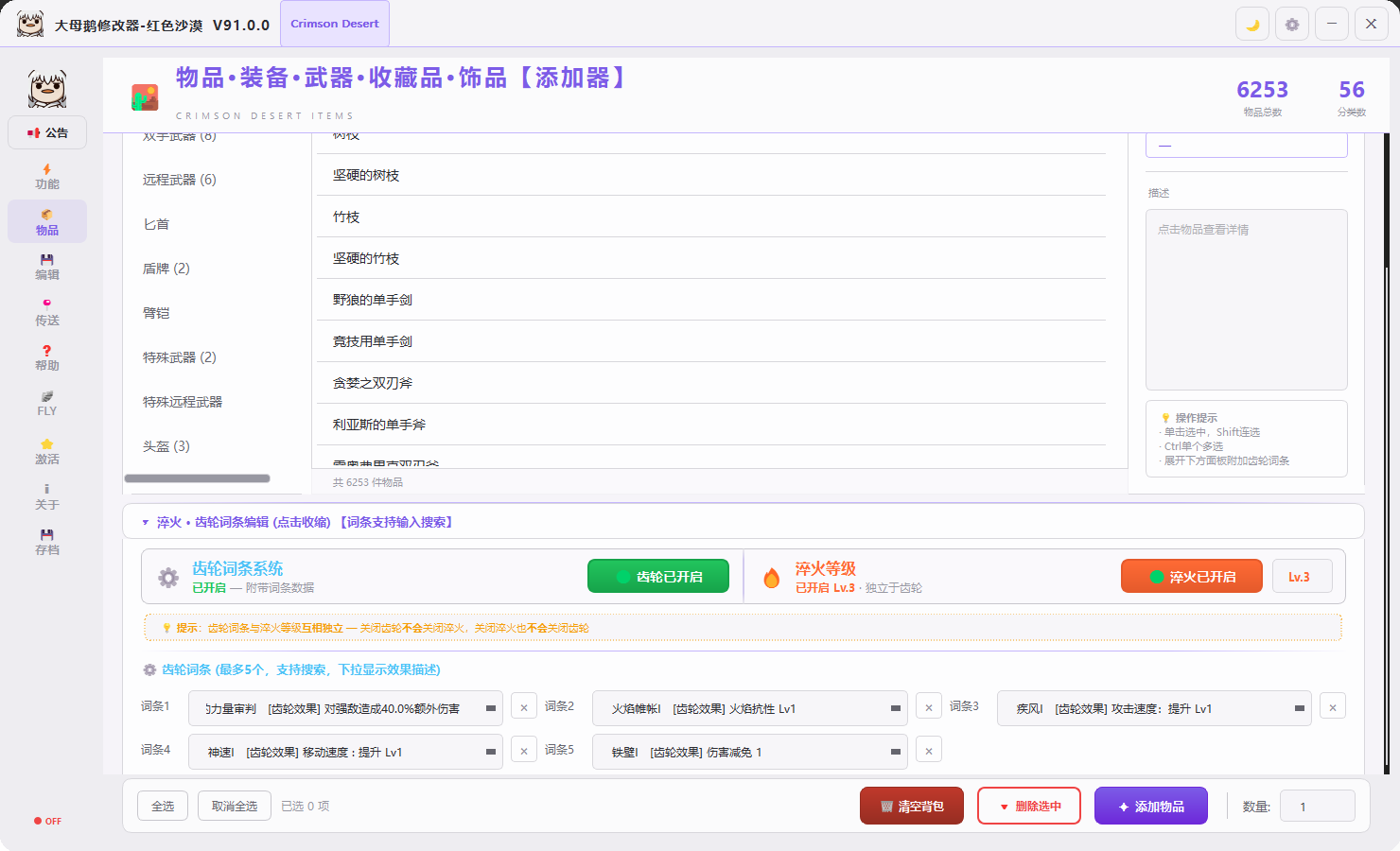Select the 野狼的单手剑 item row
This screenshot has width=1400, height=851.
[x=711, y=300]
